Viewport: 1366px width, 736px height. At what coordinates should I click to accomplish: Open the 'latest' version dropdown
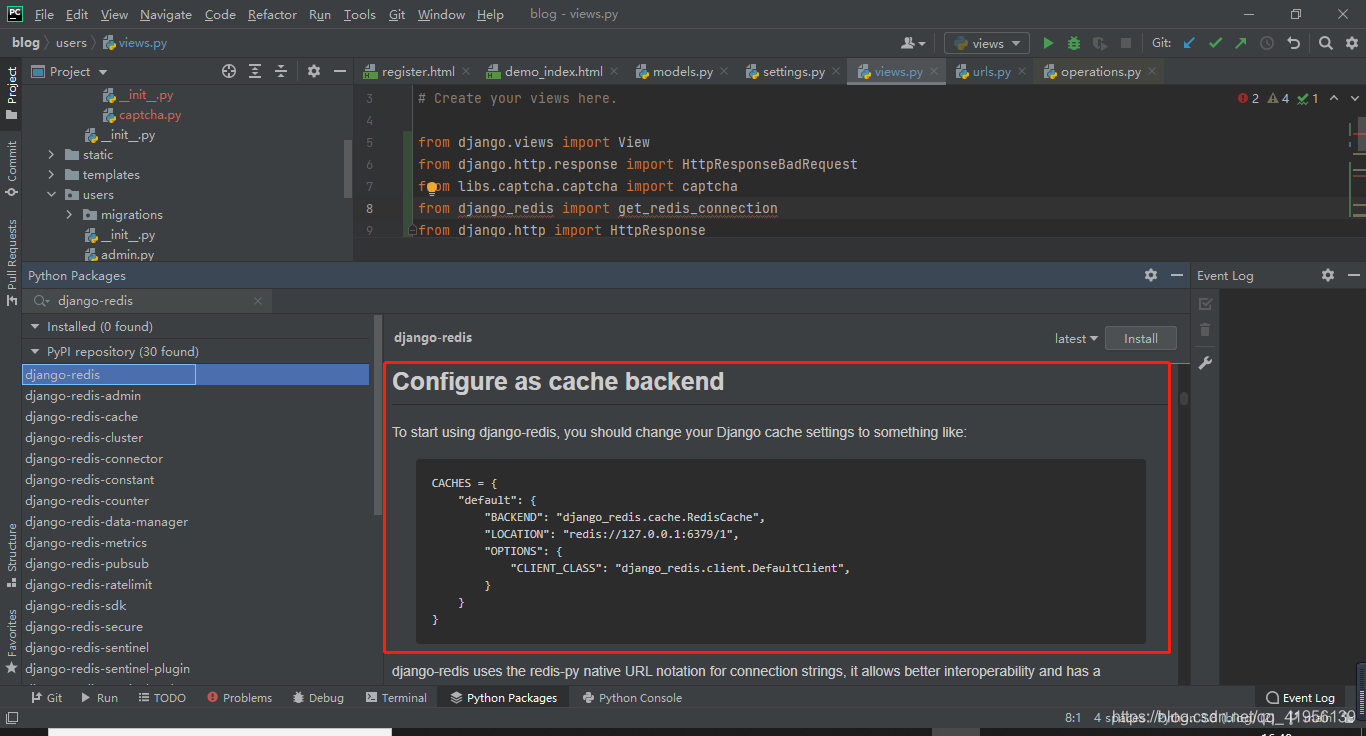click(x=1076, y=339)
